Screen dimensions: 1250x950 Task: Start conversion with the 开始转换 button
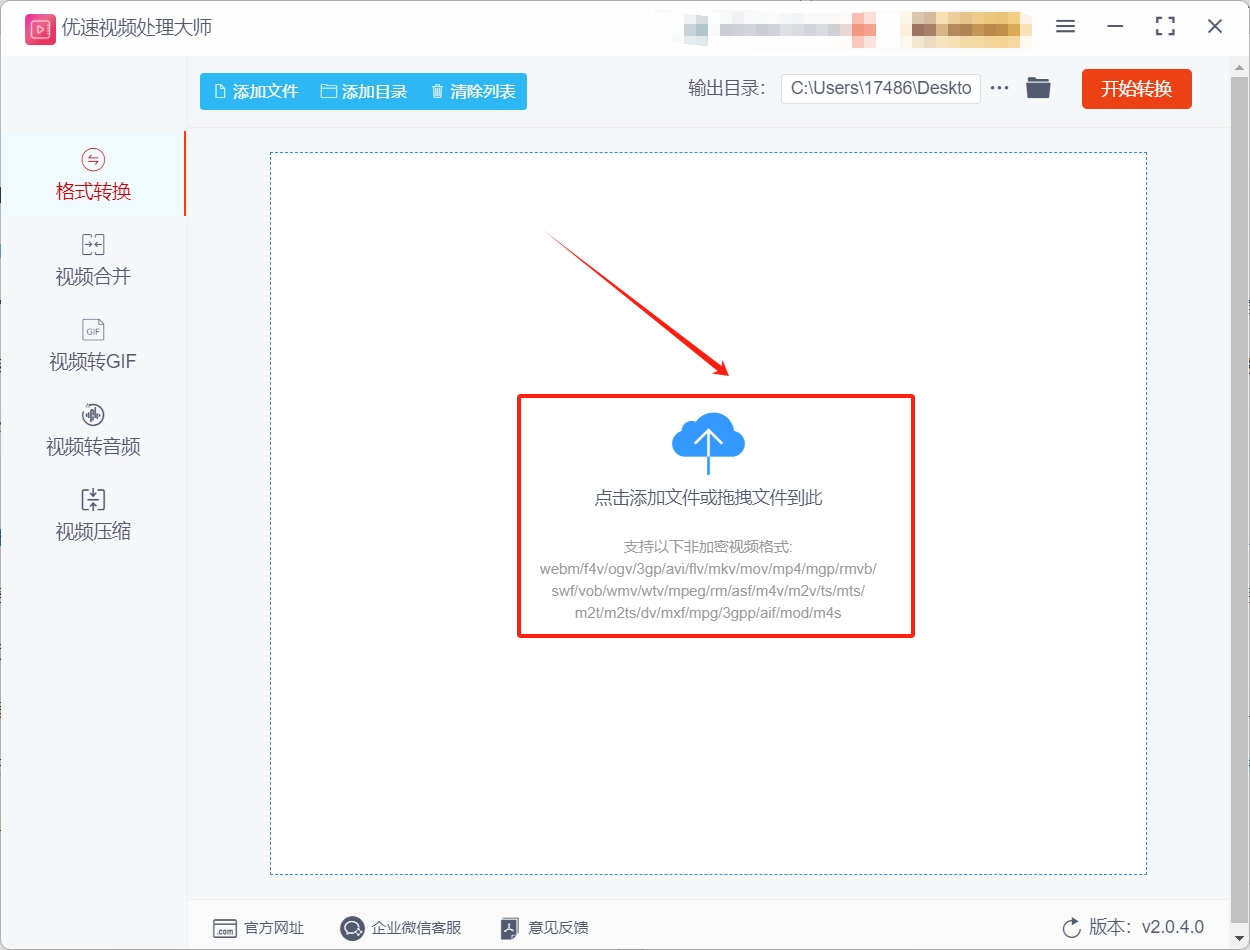tap(1136, 88)
